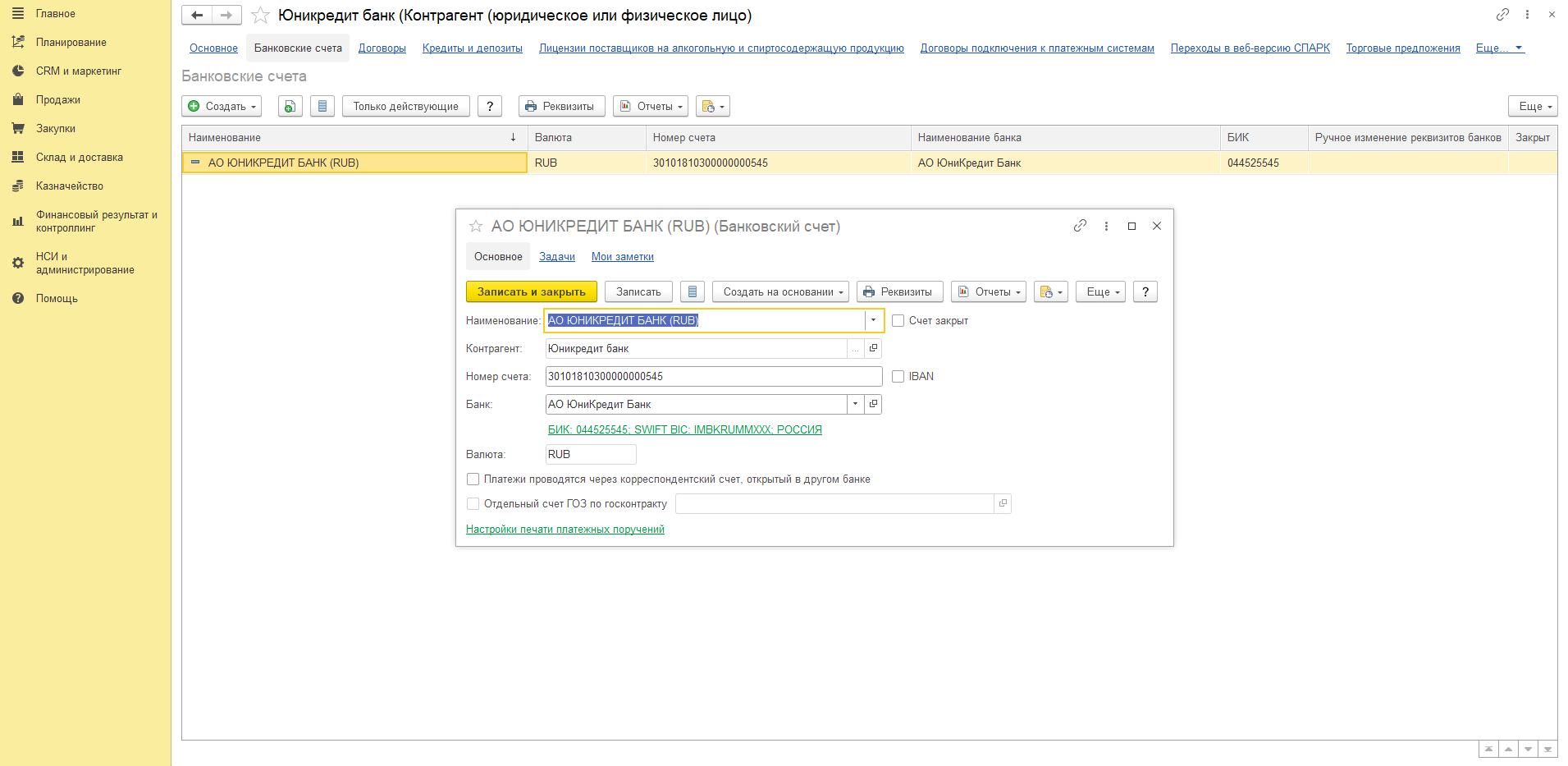Open CRM и маркетинг section icon

tap(18, 71)
